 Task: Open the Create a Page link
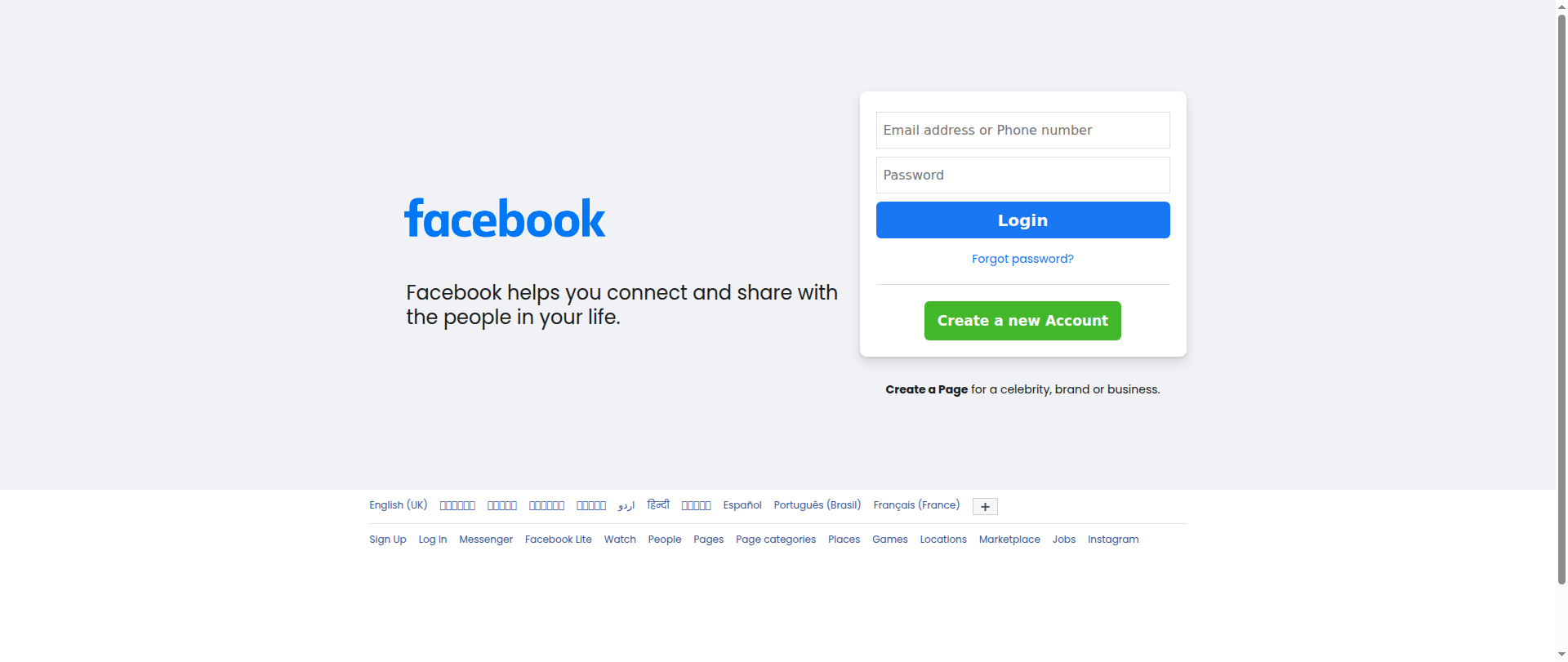click(926, 389)
